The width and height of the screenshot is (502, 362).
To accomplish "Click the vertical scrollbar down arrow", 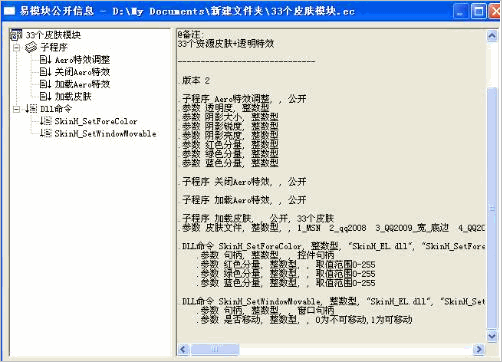I will (x=492, y=335).
